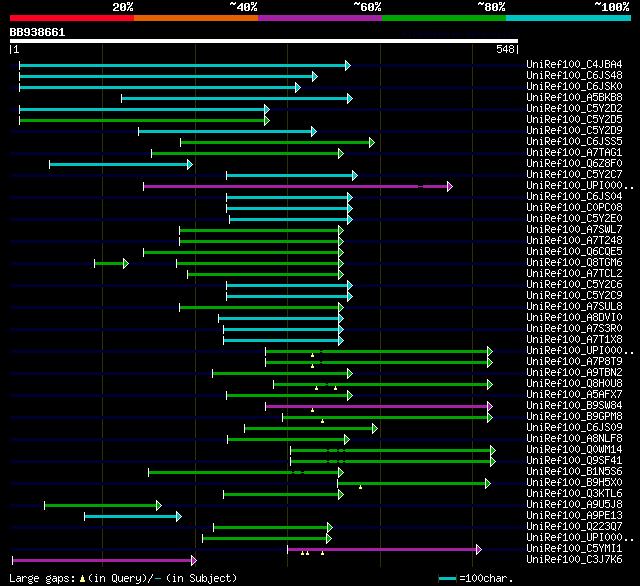
Task: Open the UniRef100_A7P8T9 hit label
Action: coord(574,362)
